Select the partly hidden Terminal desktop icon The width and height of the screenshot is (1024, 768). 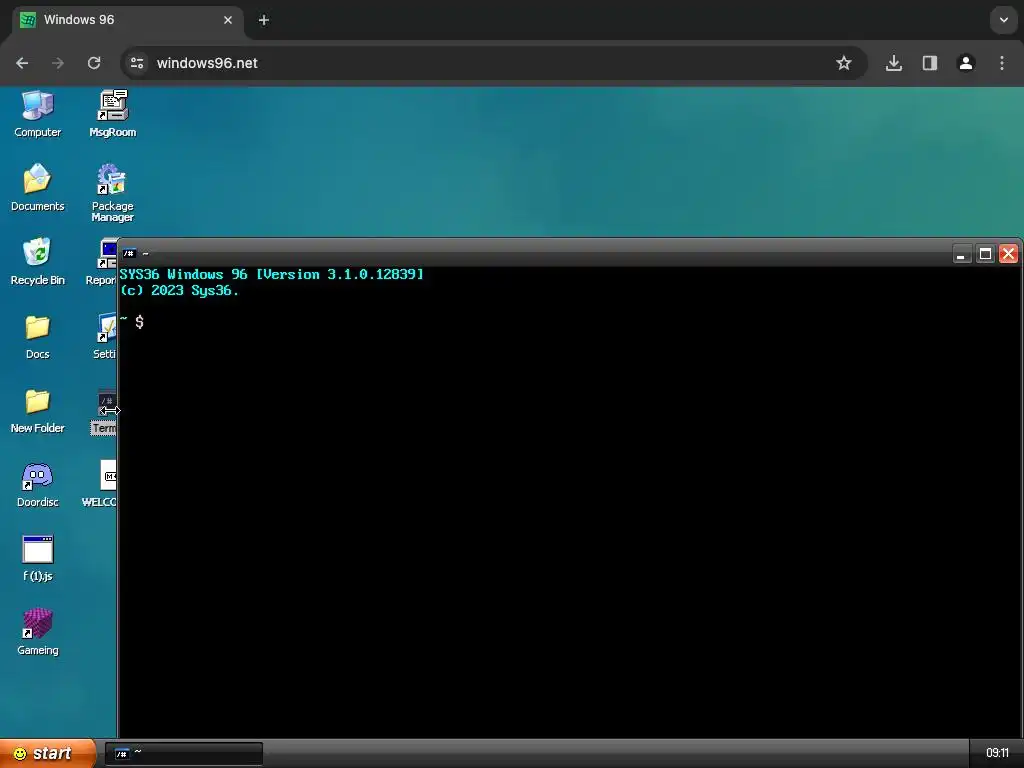click(x=104, y=411)
